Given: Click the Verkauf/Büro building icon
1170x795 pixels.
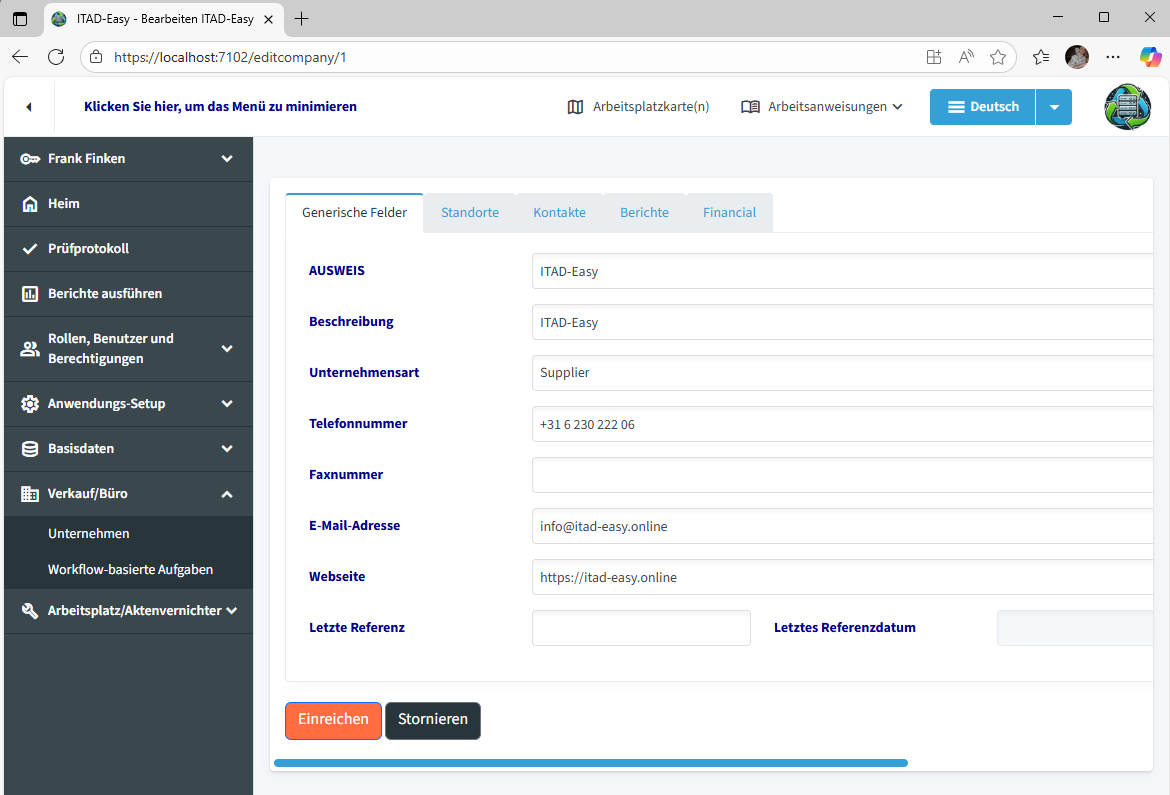Looking at the screenshot, I should 30,494.
